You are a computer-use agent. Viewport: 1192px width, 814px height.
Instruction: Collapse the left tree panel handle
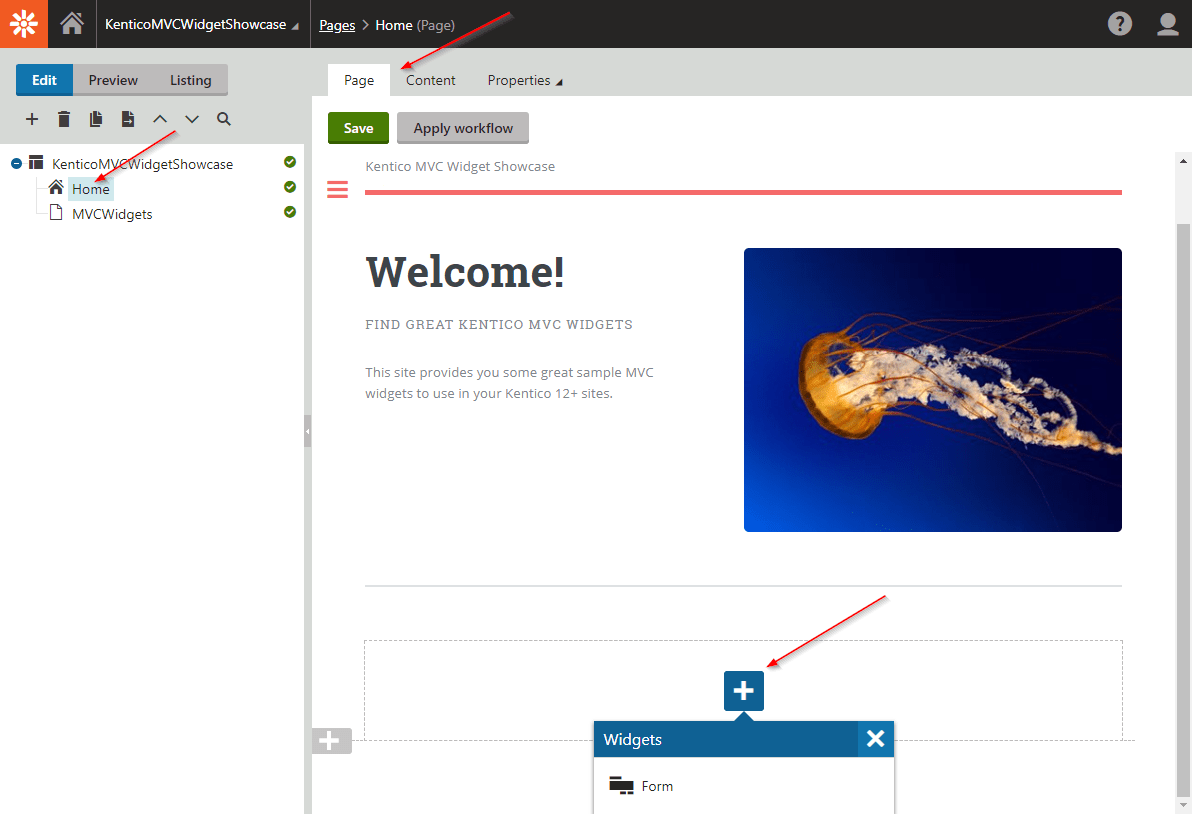pos(307,431)
